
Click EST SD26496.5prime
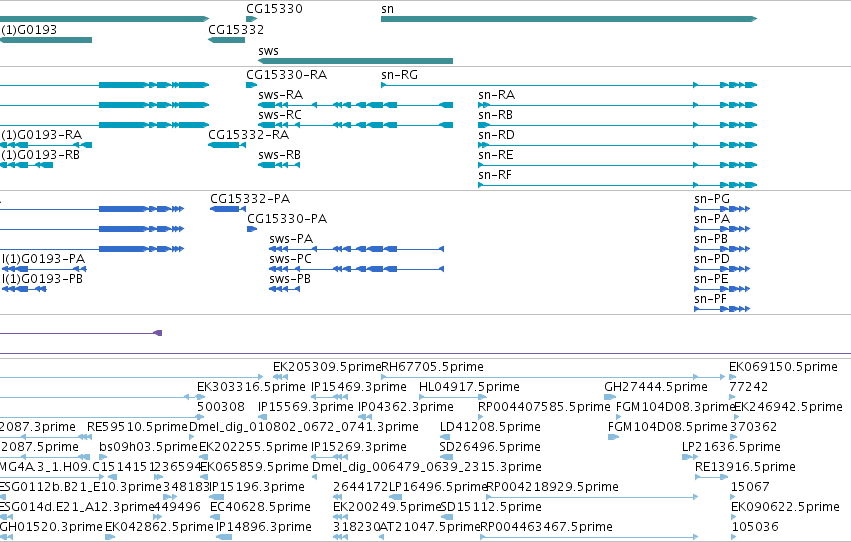[490, 448]
